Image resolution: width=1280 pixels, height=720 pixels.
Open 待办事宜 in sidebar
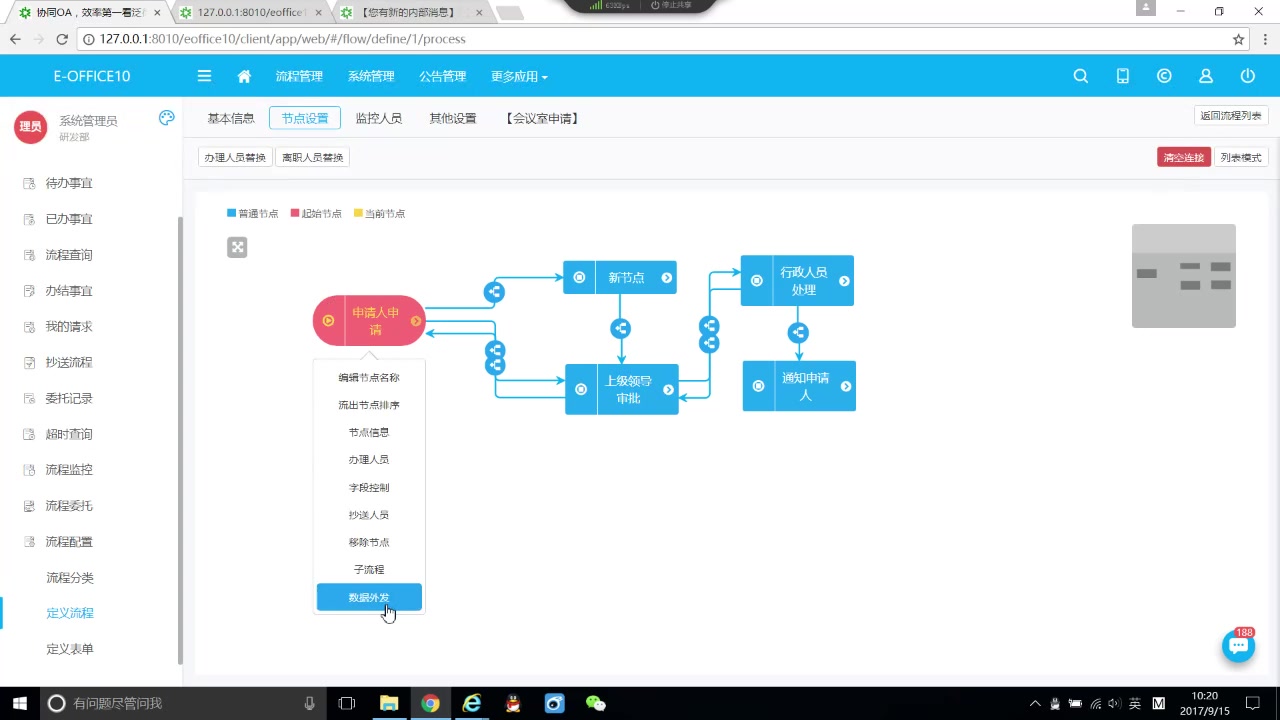click(69, 183)
